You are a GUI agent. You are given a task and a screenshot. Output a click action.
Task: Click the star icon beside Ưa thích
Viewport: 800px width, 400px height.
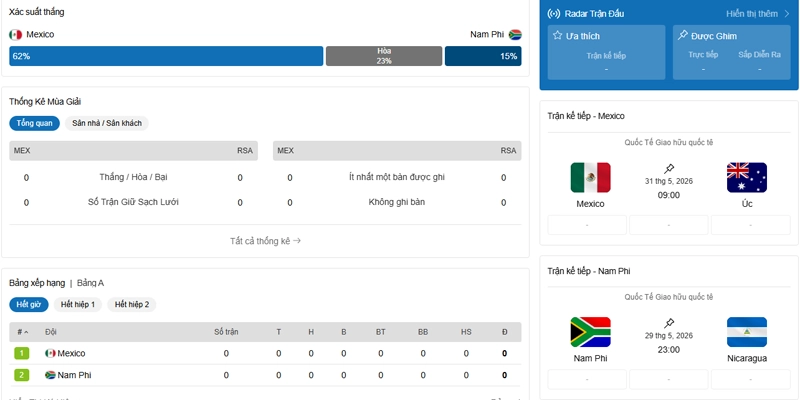click(x=558, y=35)
